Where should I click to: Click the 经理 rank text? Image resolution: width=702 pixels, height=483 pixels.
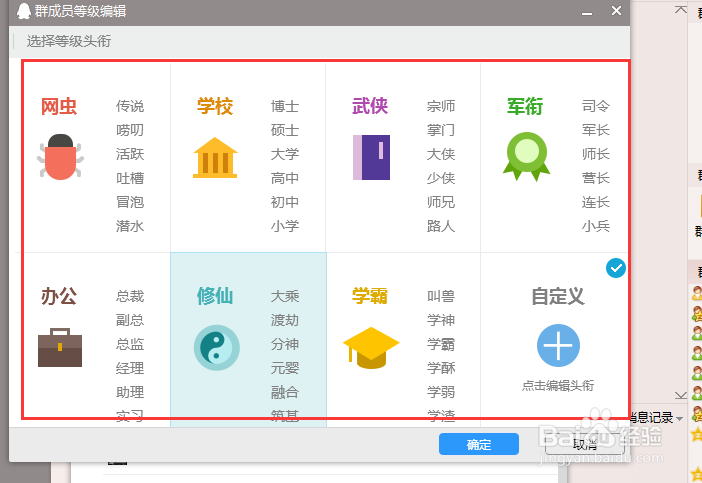coord(130,368)
